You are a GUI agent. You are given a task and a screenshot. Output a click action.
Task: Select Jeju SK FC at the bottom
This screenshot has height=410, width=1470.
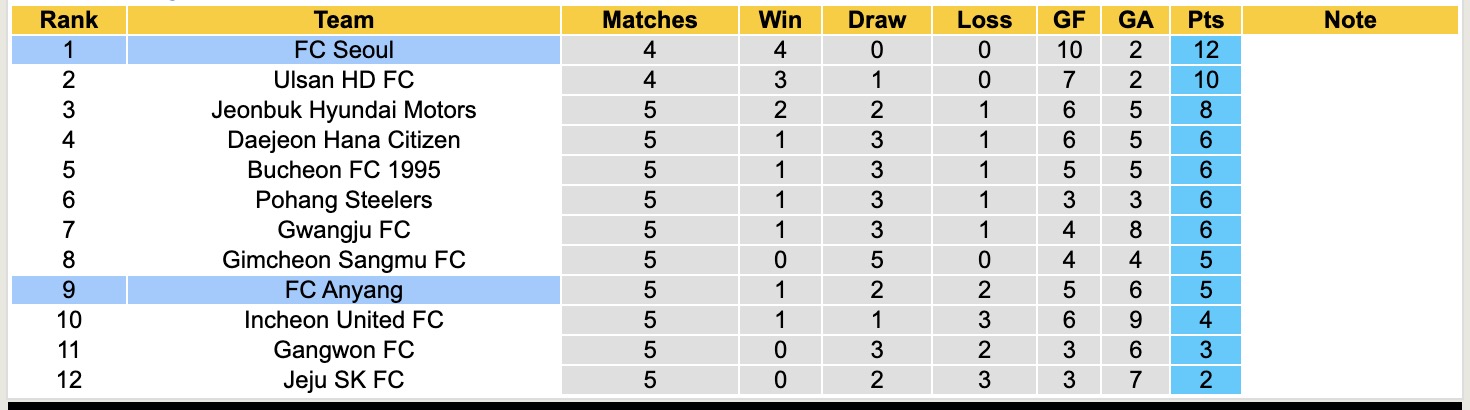(x=344, y=380)
